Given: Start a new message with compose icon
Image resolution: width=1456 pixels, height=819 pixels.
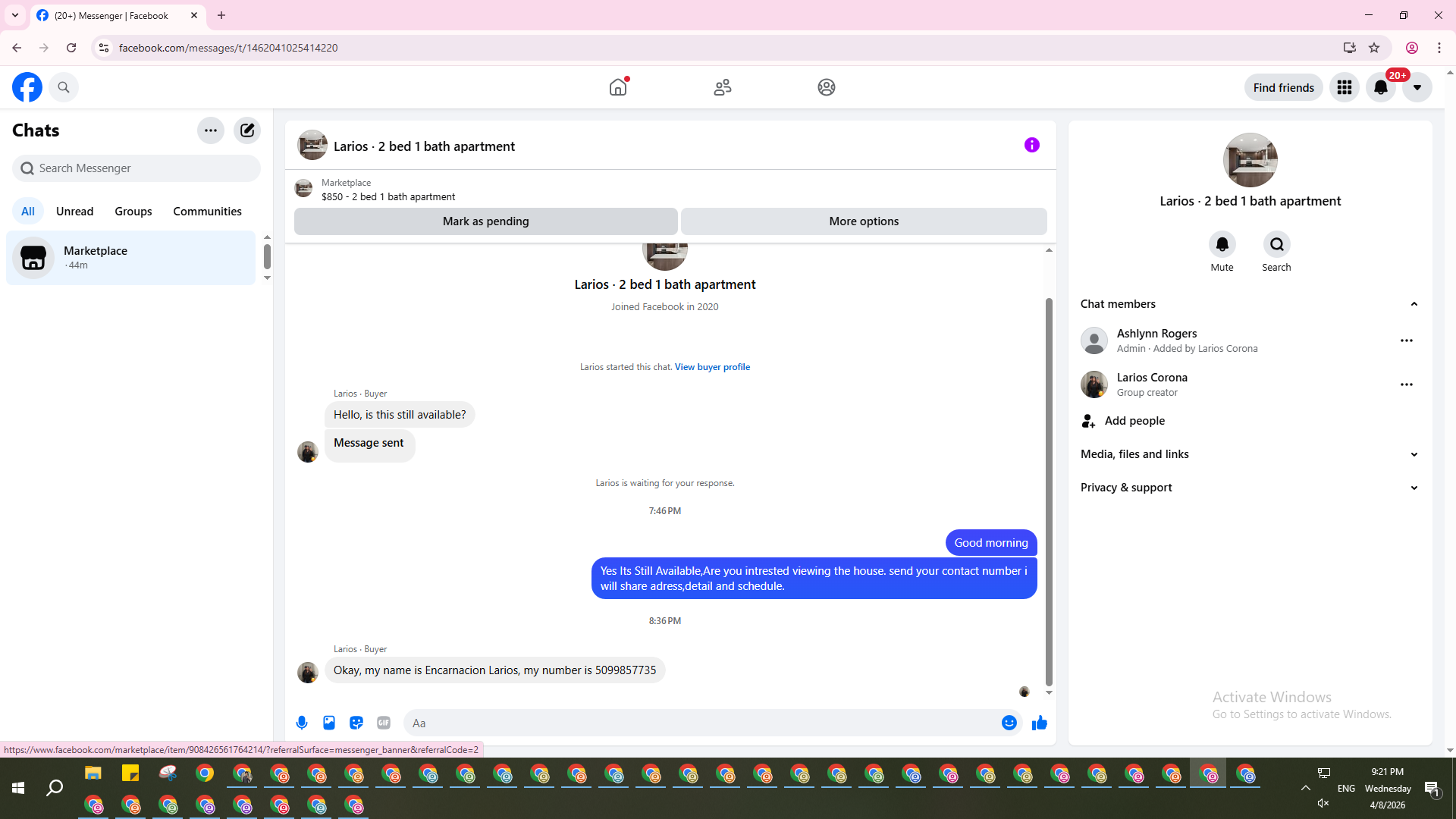Looking at the screenshot, I should pos(247,130).
